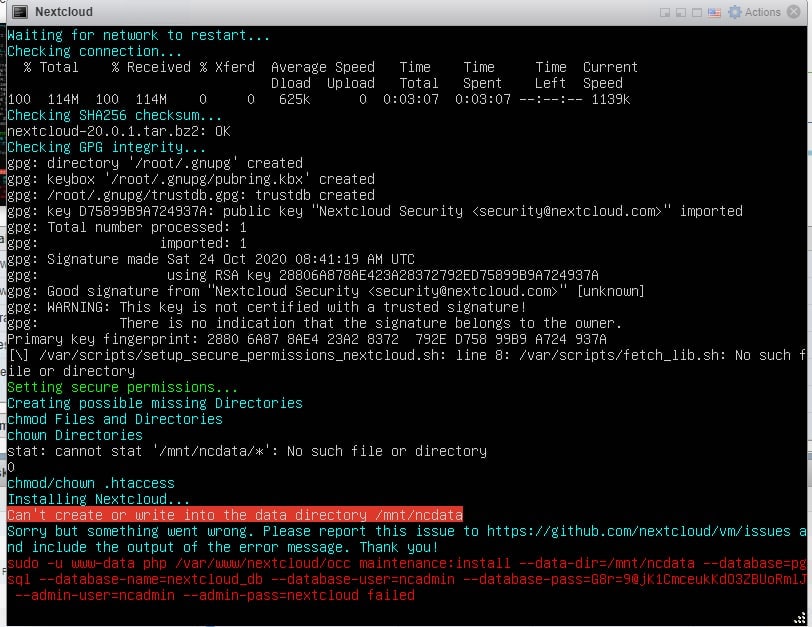This screenshot has height=627, width=812.
Task: Click the '1139k' current speed value
Action: pyautogui.click(x=611, y=99)
